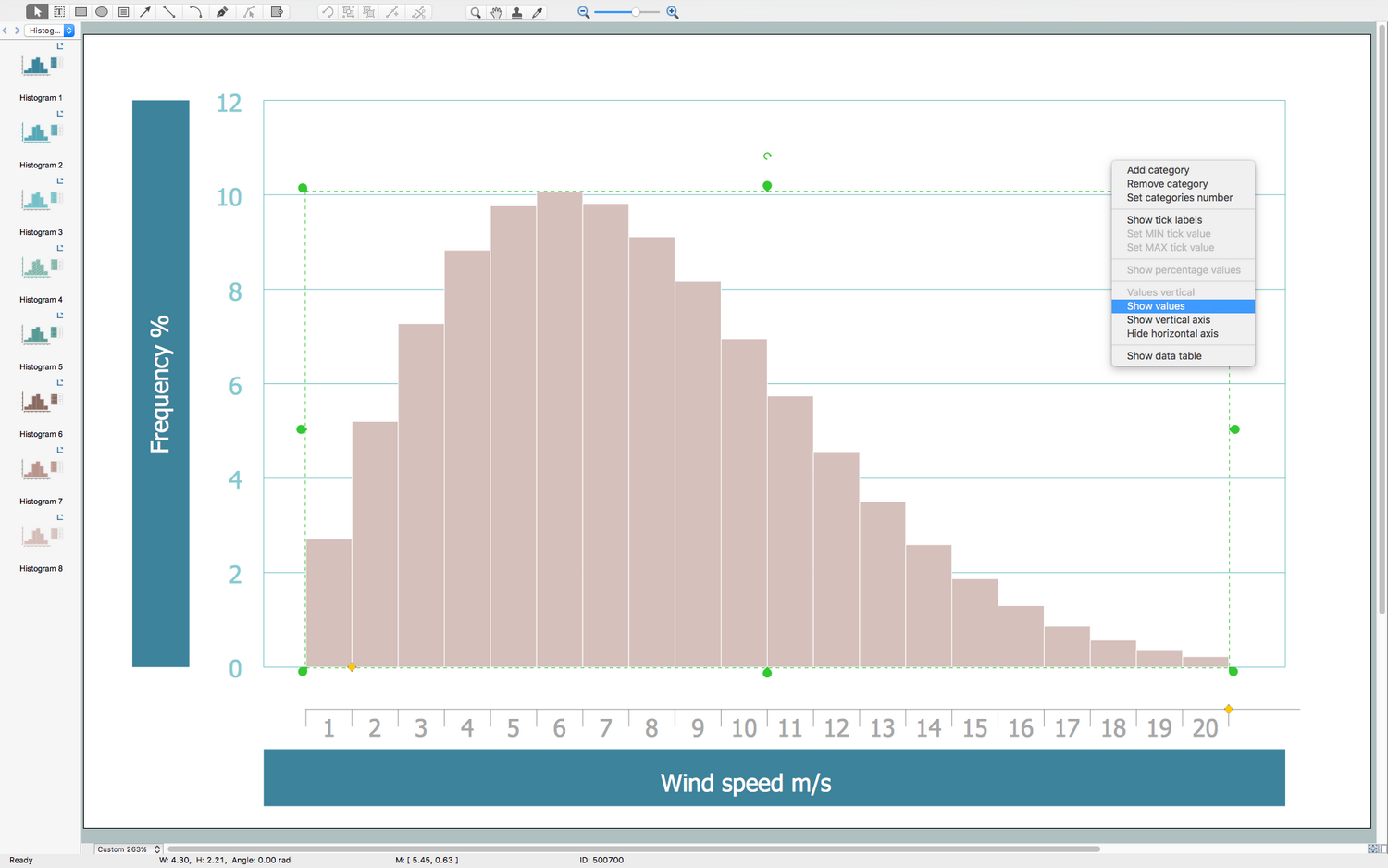
Task: Click Show data table menu item
Action: coord(1164,356)
